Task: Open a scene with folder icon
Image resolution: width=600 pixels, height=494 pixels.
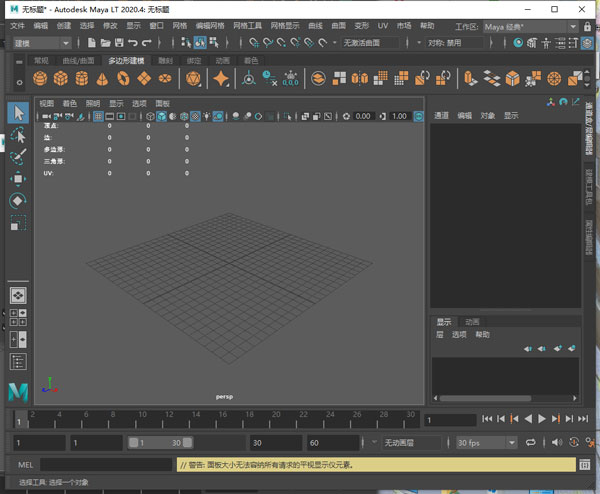Action: point(105,42)
